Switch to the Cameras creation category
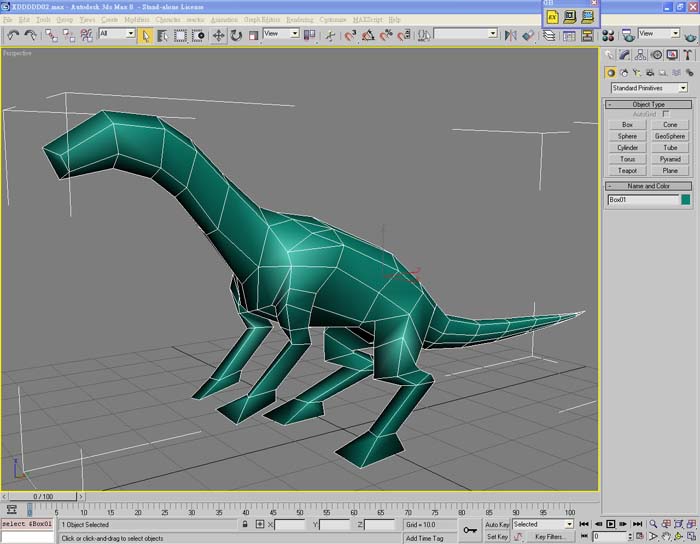The image size is (700, 544). (650, 72)
